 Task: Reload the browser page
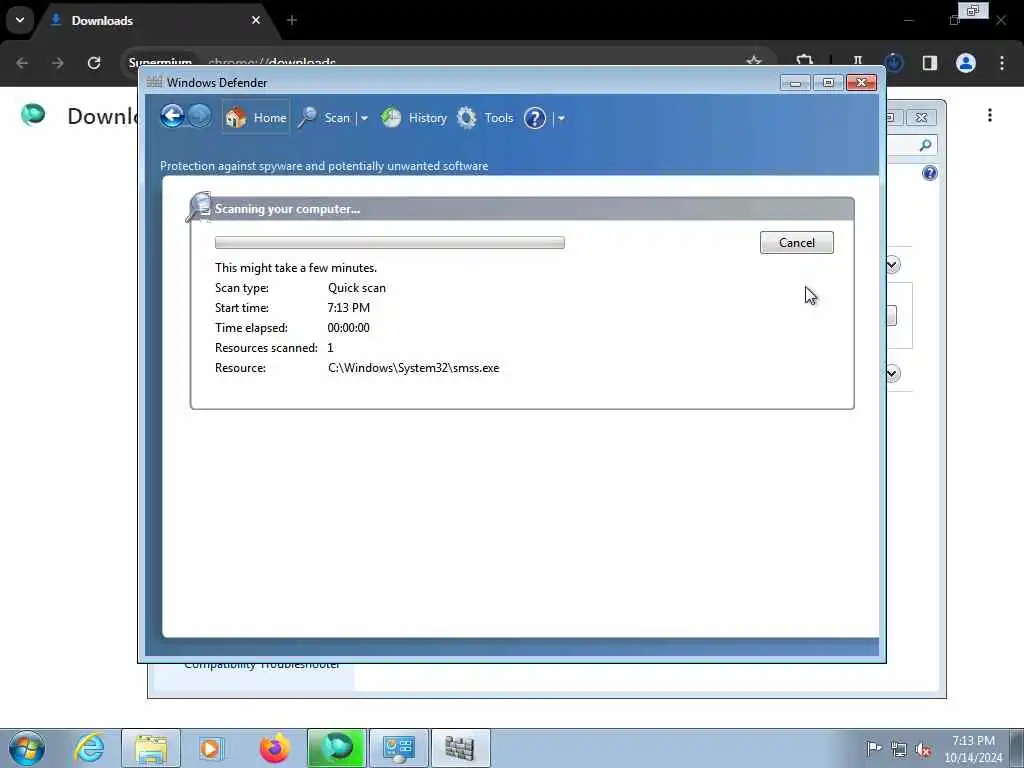coord(94,63)
